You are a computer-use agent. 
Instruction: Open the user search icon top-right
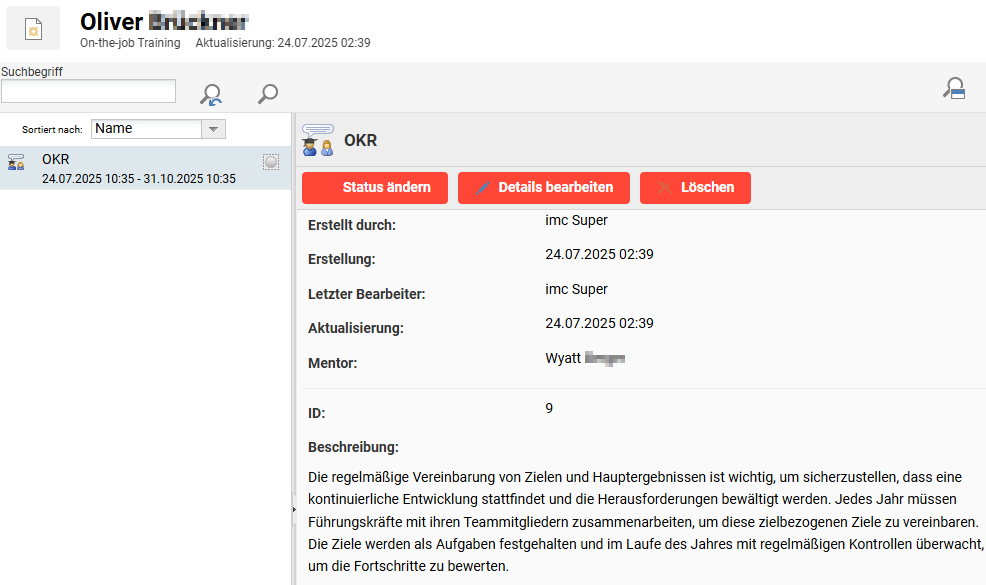tap(954, 88)
